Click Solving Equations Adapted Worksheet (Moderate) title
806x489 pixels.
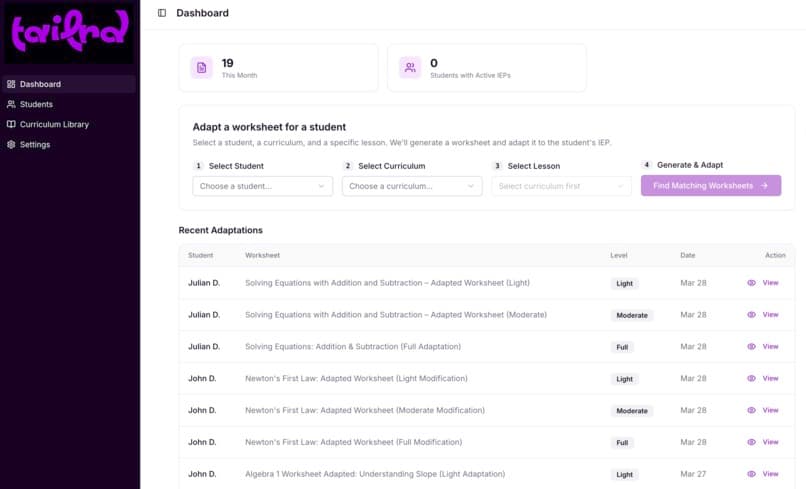[x=396, y=315]
